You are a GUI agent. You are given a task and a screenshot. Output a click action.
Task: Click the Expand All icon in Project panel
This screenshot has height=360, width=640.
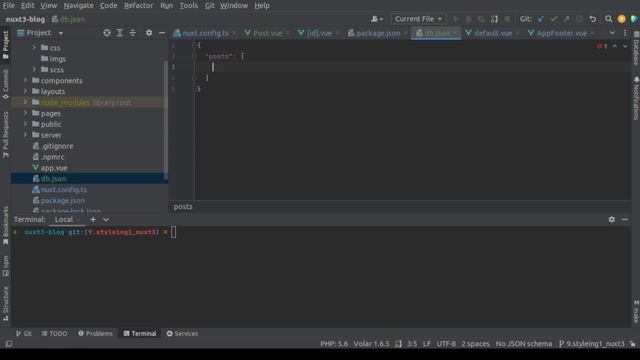120,33
